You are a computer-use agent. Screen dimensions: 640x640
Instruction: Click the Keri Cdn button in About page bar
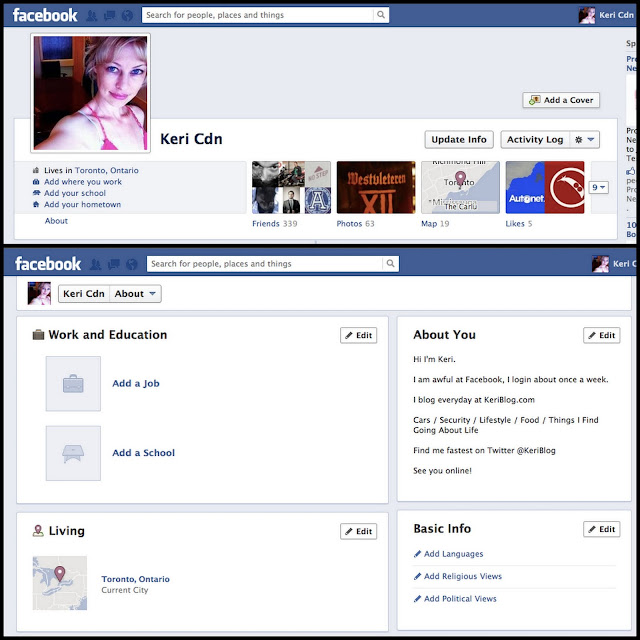coord(84,294)
